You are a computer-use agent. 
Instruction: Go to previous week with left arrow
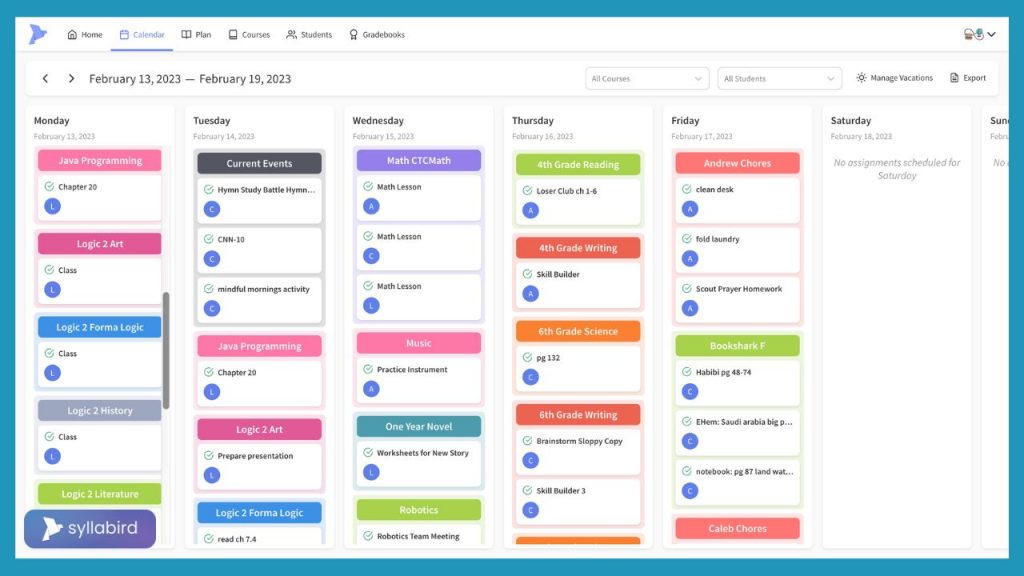[45, 78]
